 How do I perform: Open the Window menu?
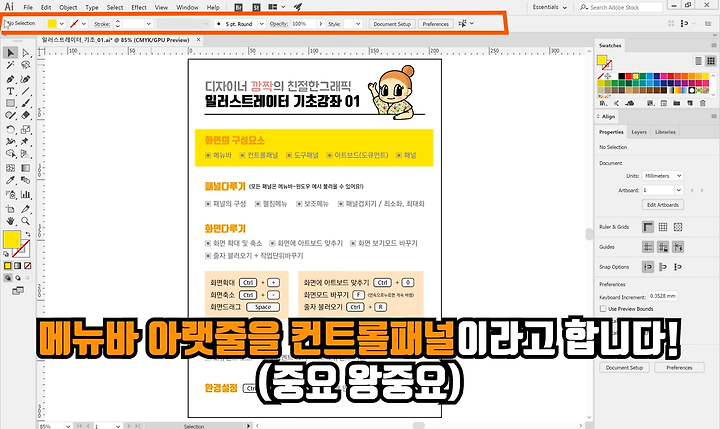pos(187,7)
